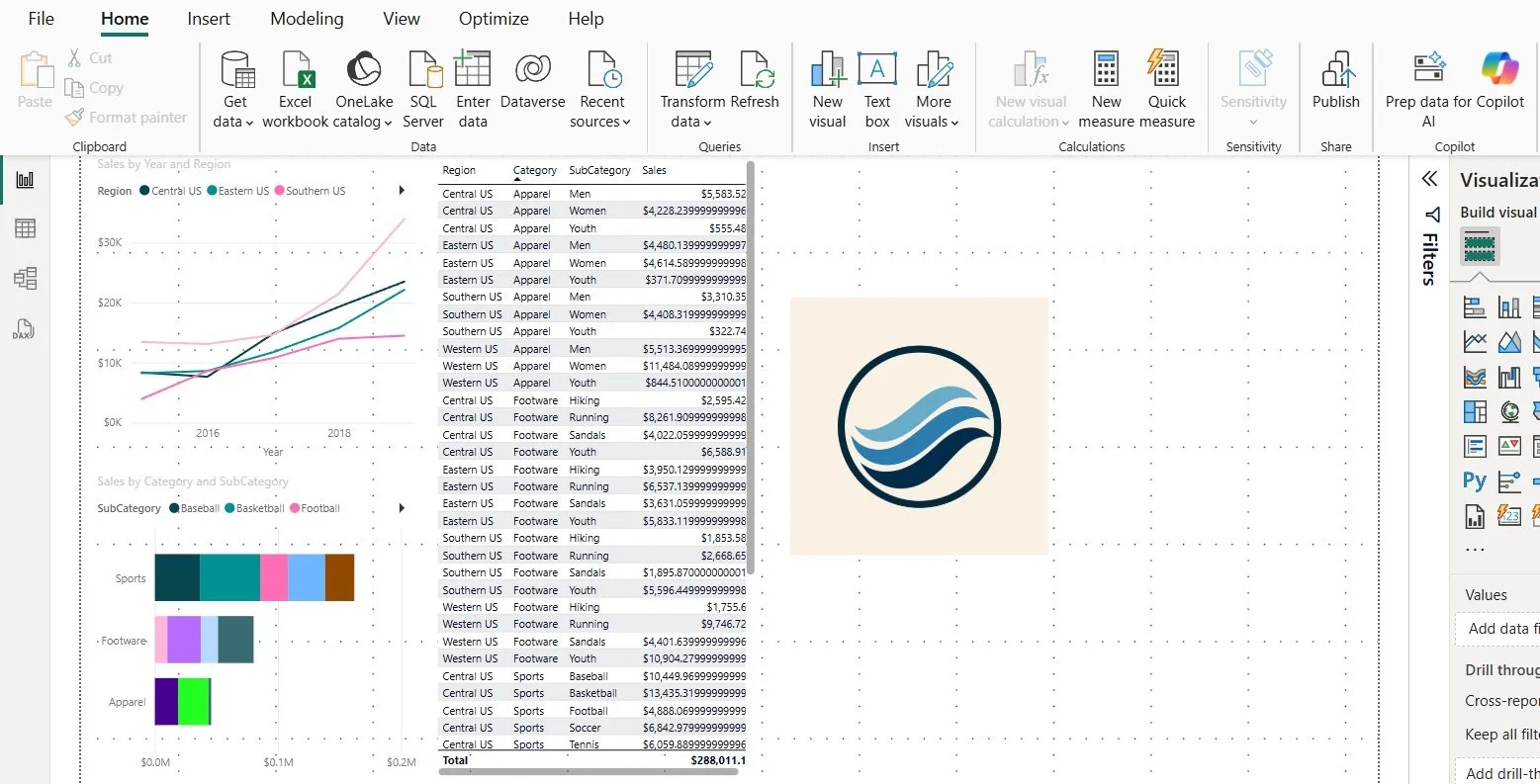The height and width of the screenshot is (784, 1540).
Task: Open the Transform data dropdown
Action: point(692,90)
